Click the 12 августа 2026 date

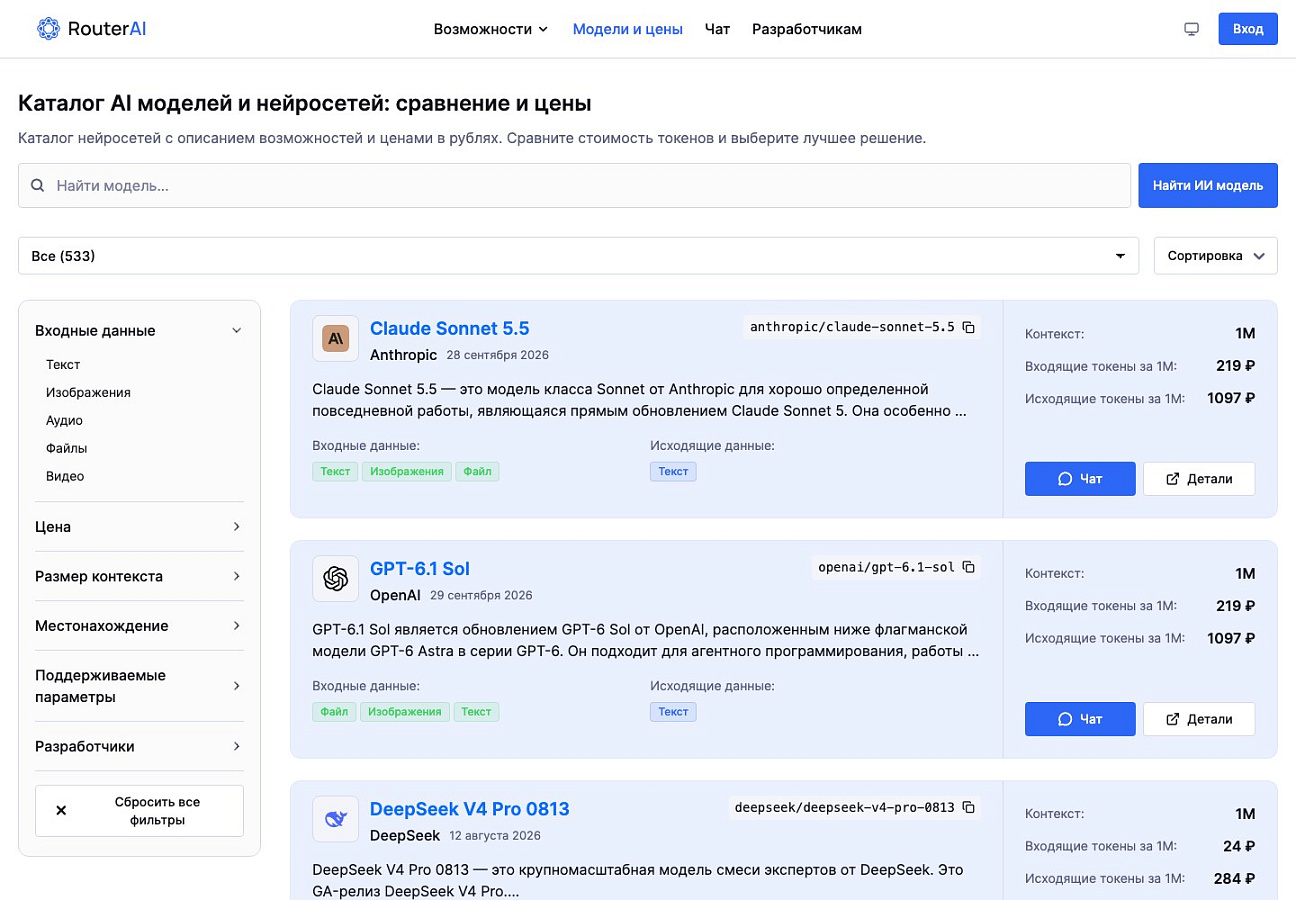(x=495, y=835)
